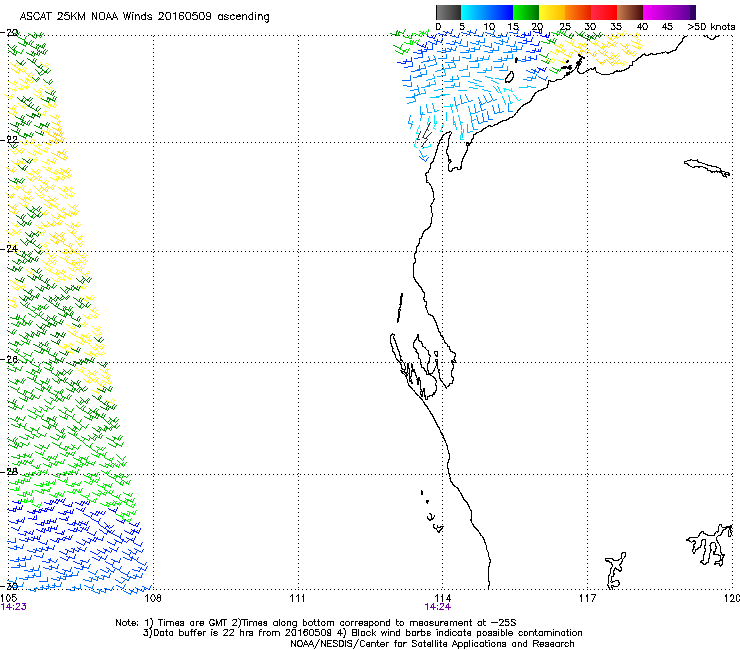Click the purple '14:23' pass time
The width and height of the screenshot is (740, 650).
click(x=14, y=607)
